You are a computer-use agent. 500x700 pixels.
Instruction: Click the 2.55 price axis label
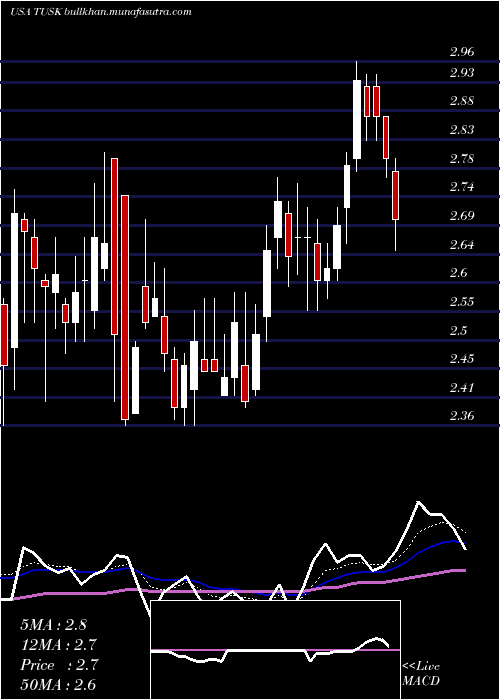(x=462, y=301)
